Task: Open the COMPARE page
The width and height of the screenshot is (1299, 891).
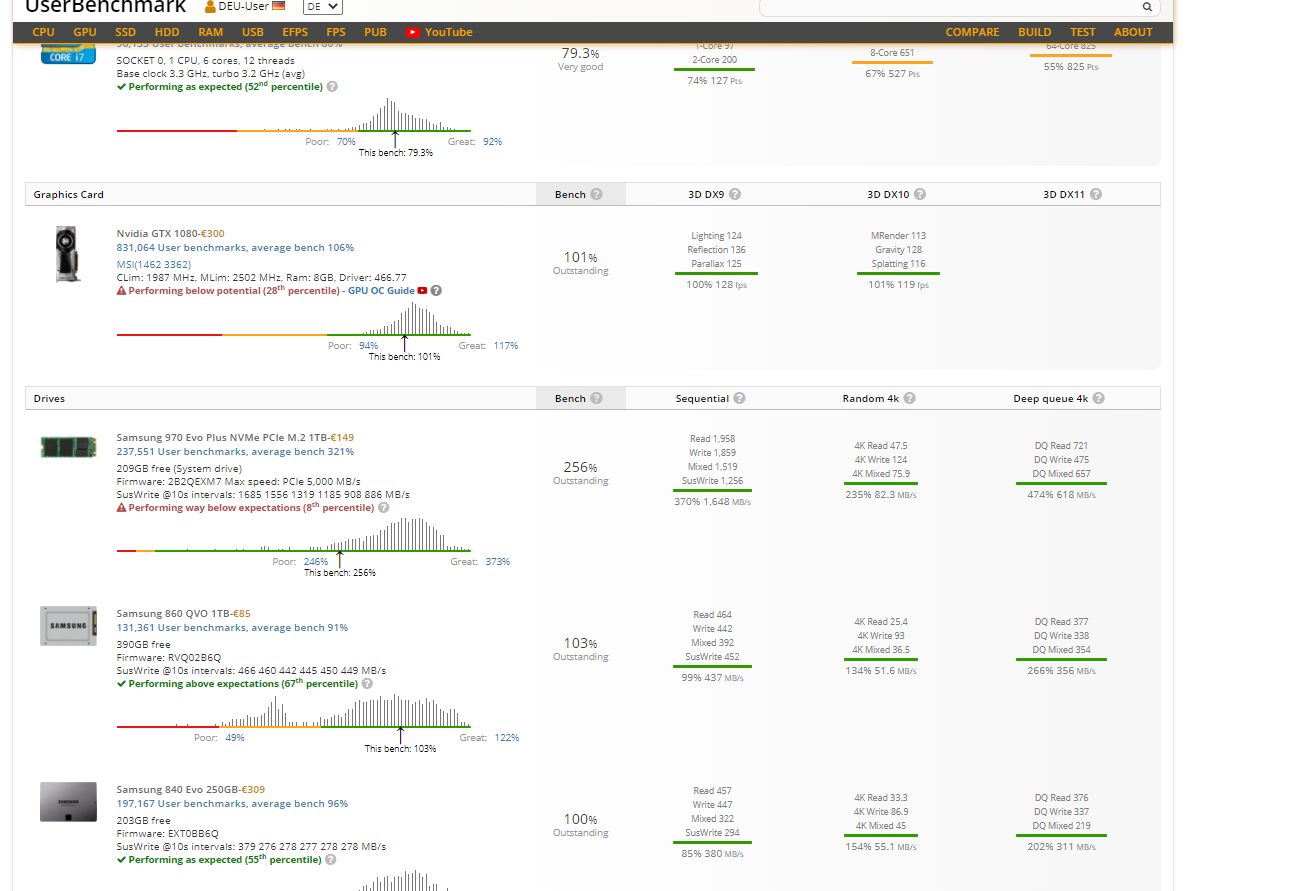Action: [x=972, y=32]
